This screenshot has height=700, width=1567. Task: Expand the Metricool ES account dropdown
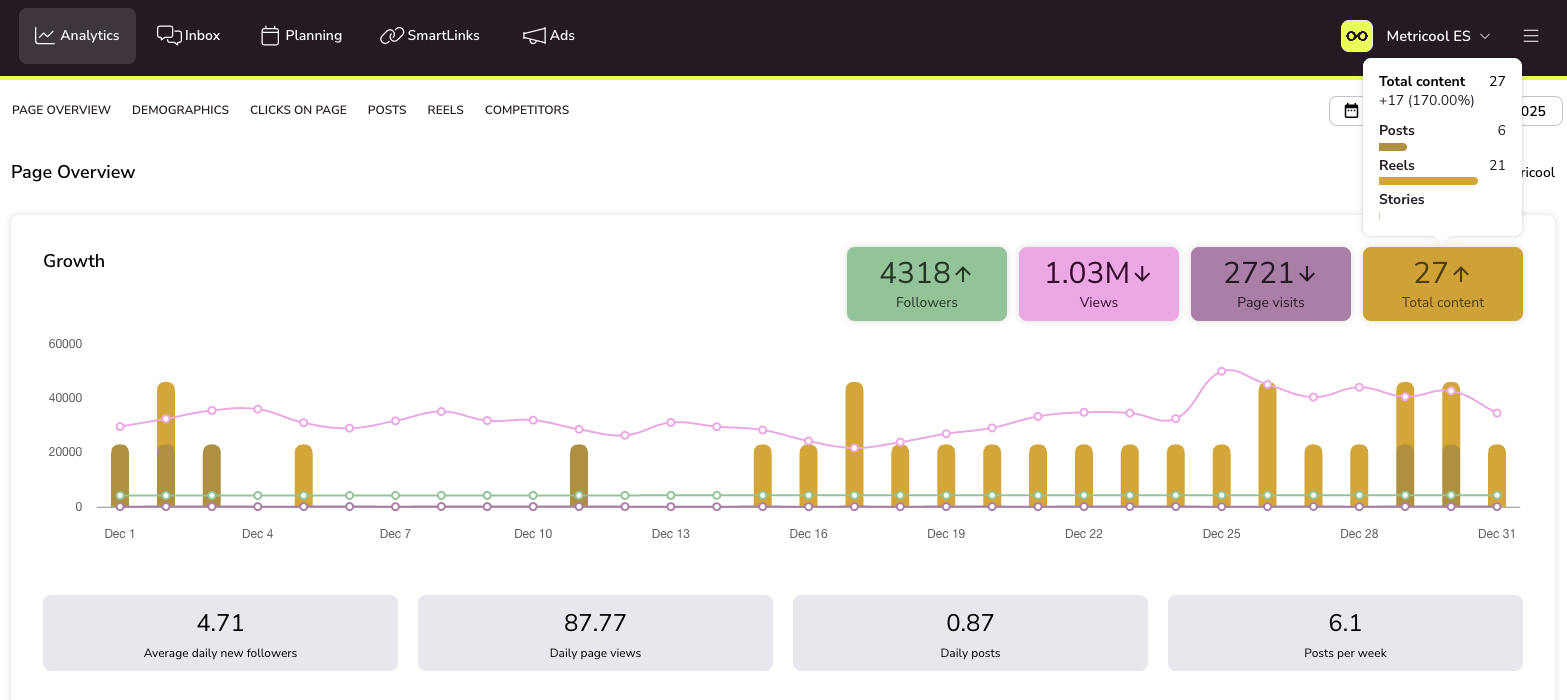[1438, 36]
